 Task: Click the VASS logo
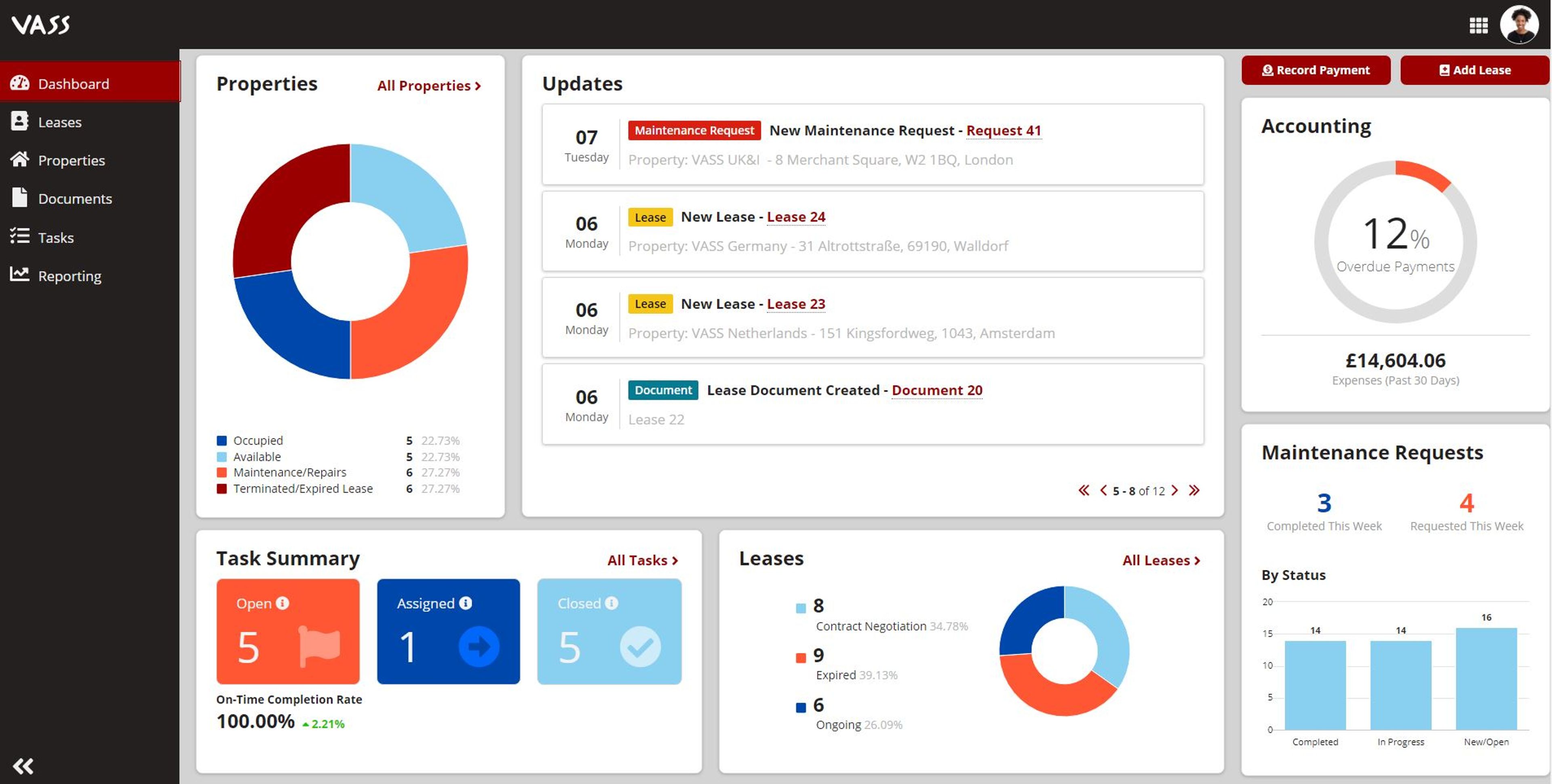(41, 25)
